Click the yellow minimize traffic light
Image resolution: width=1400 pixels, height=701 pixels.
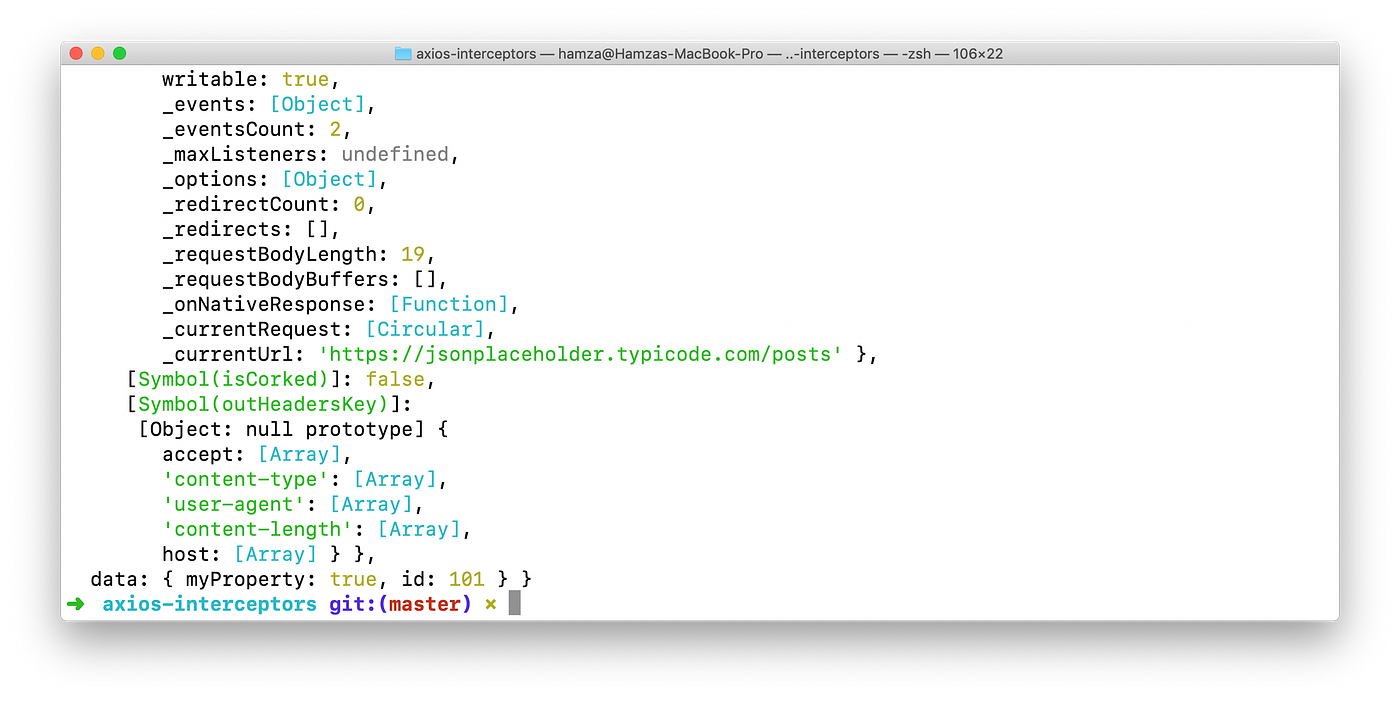(x=97, y=53)
